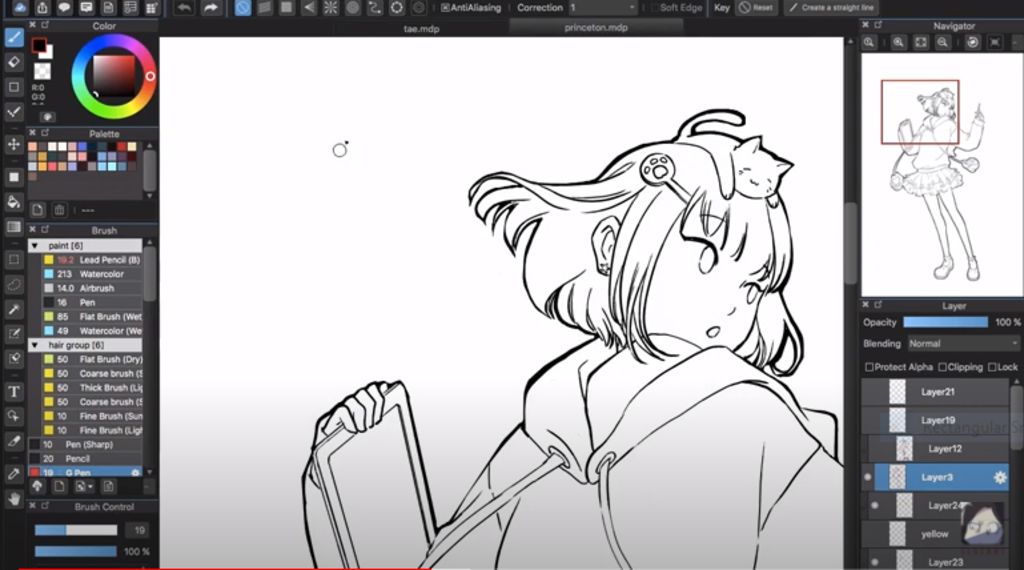
Task: Collapse the hair group [6] brushes
Action: click(35, 345)
